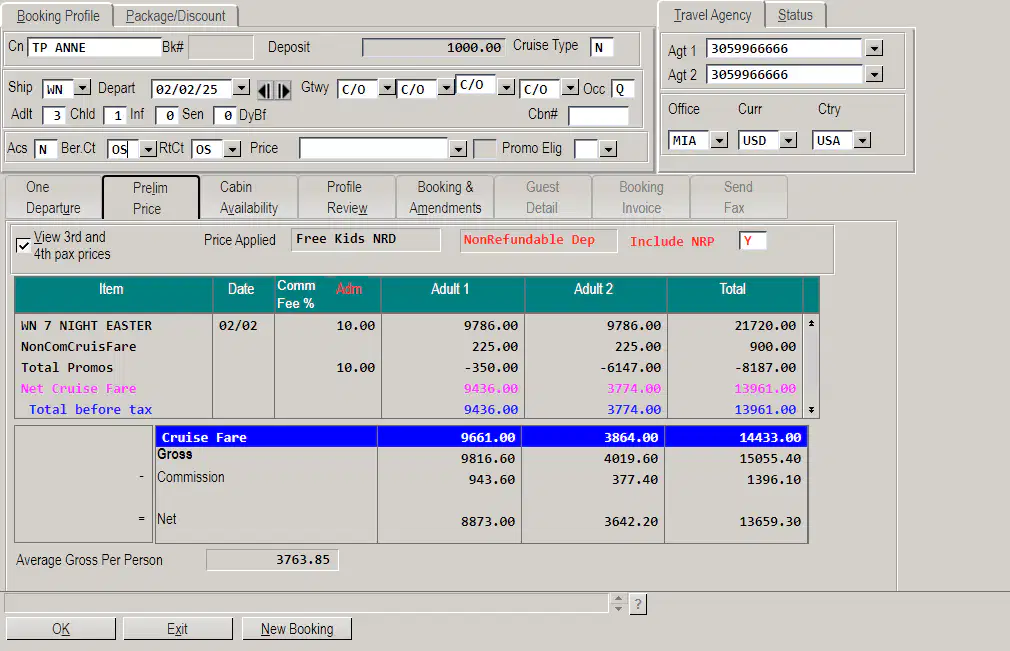Click the Occ field
Viewport: 1010px width, 651px height.
(x=623, y=89)
